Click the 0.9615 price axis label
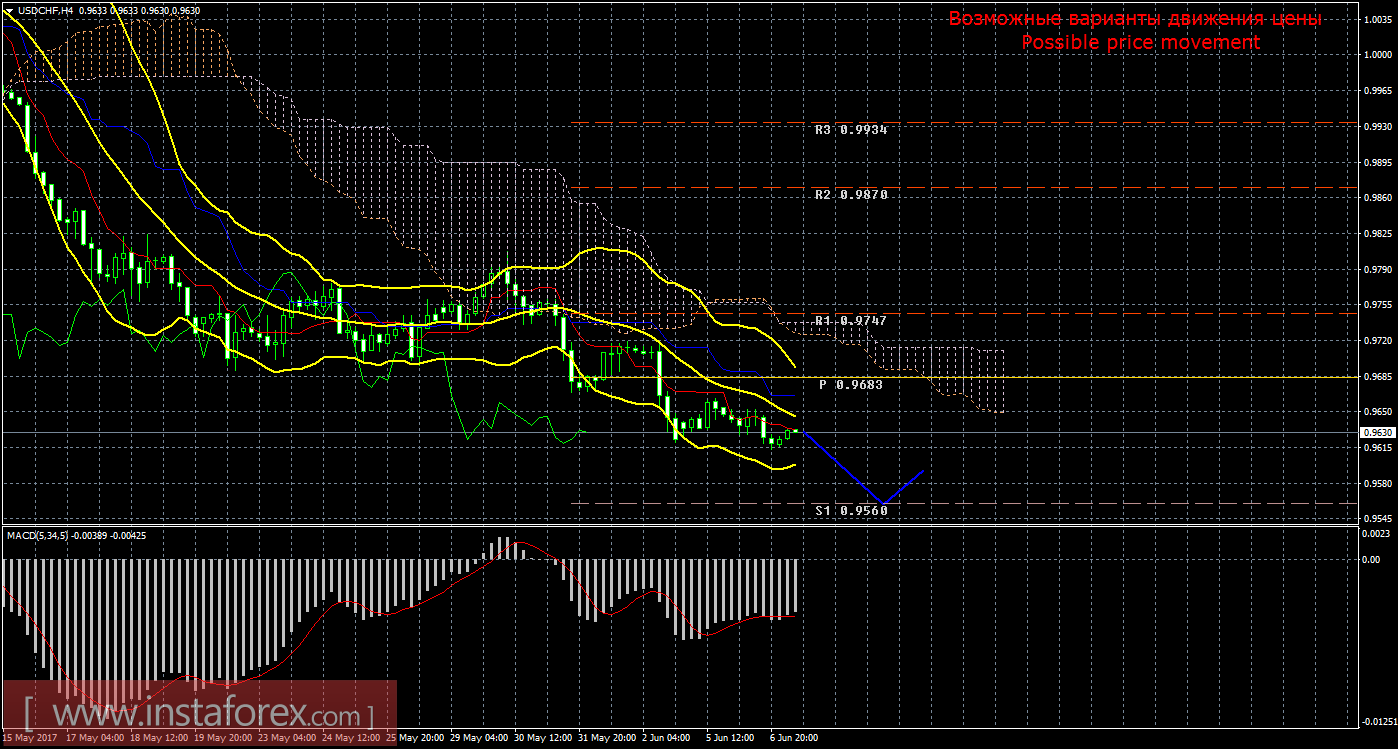The image size is (1398, 749). (1379, 448)
